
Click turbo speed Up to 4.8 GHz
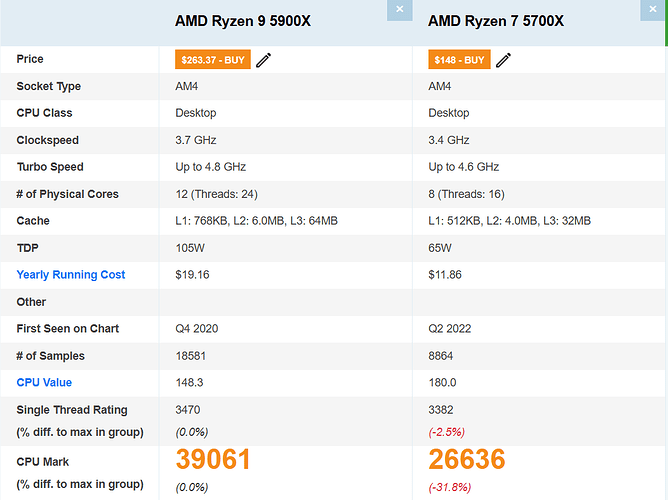click(x=210, y=167)
